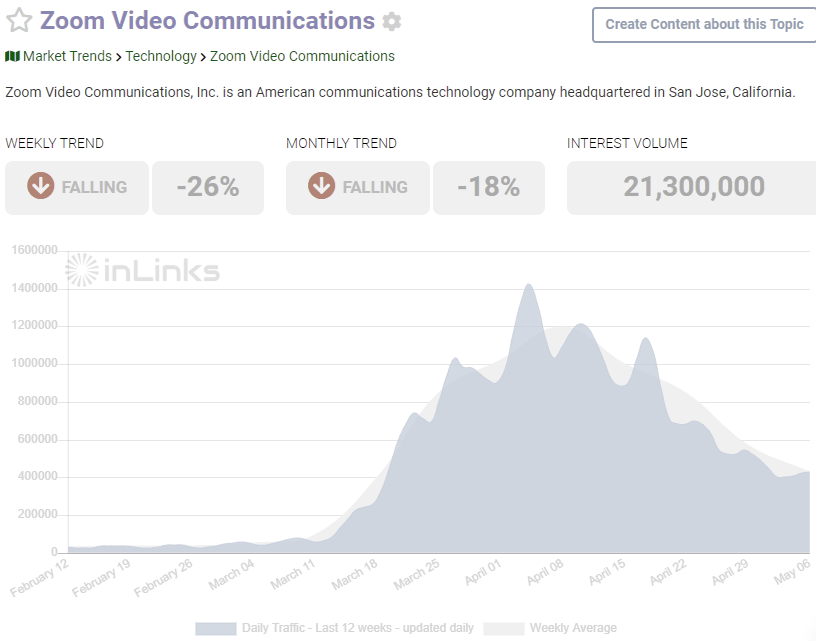Click the March 18 axis label
This screenshot has width=816, height=641.
[x=354, y=575]
